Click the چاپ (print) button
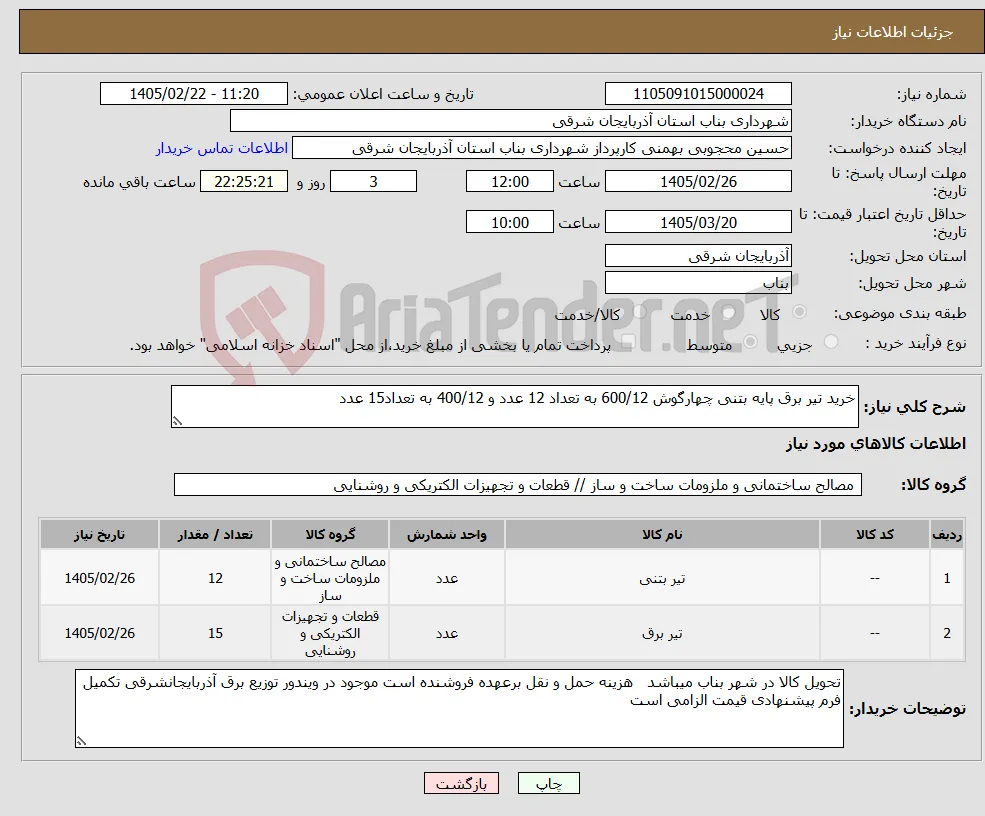Screen dimensions: 985x816 pyautogui.click(x=548, y=783)
